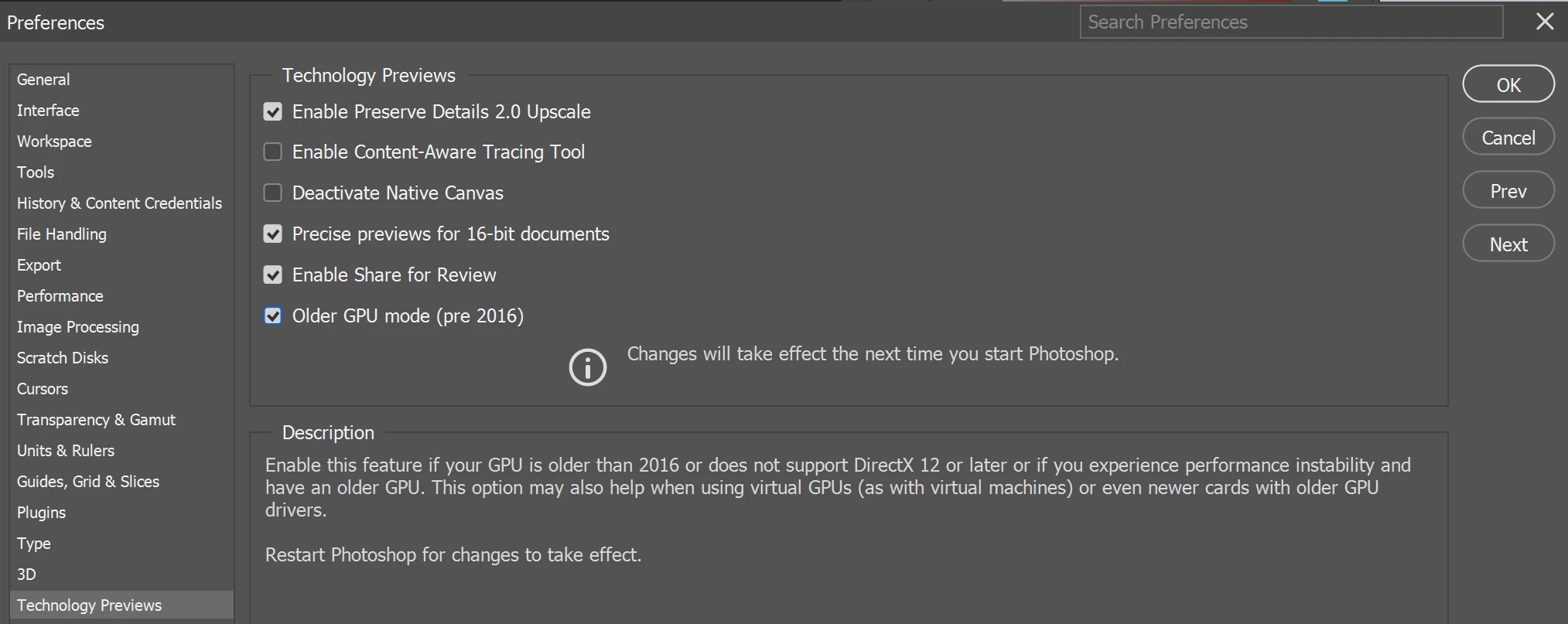Screen dimensions: 1568x624
Task: Uncheck Older GPU mode (pre 2016)
Action: coord(273,316)
